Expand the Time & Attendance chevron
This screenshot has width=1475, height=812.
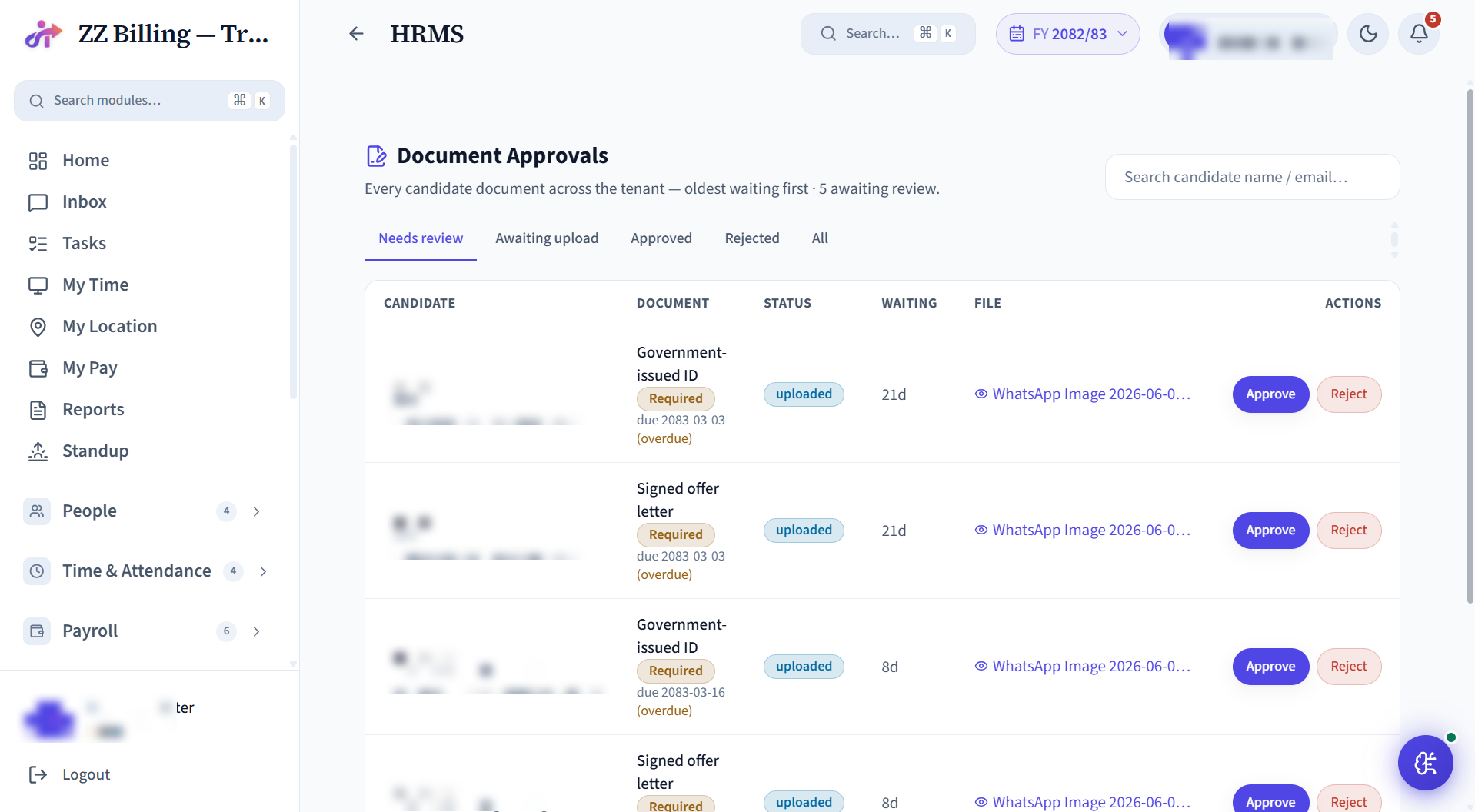[x=263, y=571]
